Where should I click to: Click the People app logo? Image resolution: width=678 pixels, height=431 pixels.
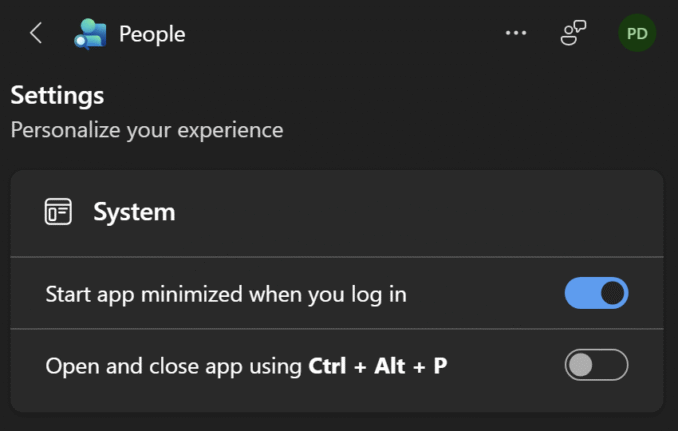[x=89, y=33]
